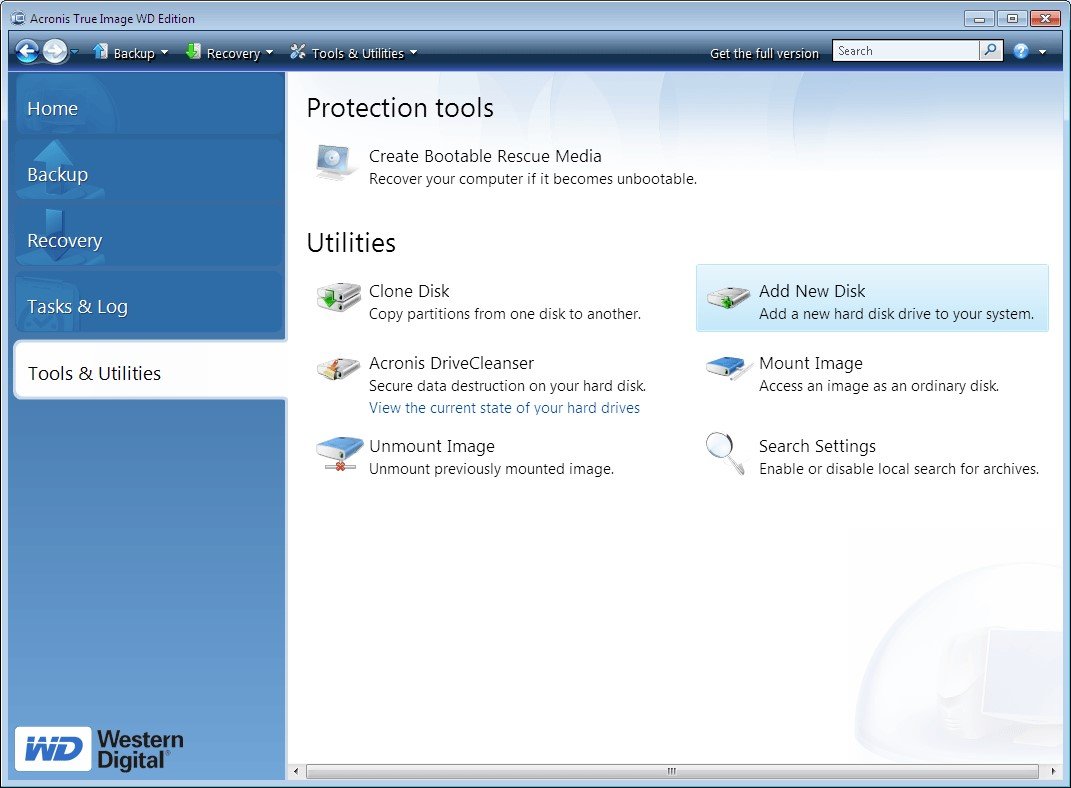Click Get the full version link

coord(764,53)
